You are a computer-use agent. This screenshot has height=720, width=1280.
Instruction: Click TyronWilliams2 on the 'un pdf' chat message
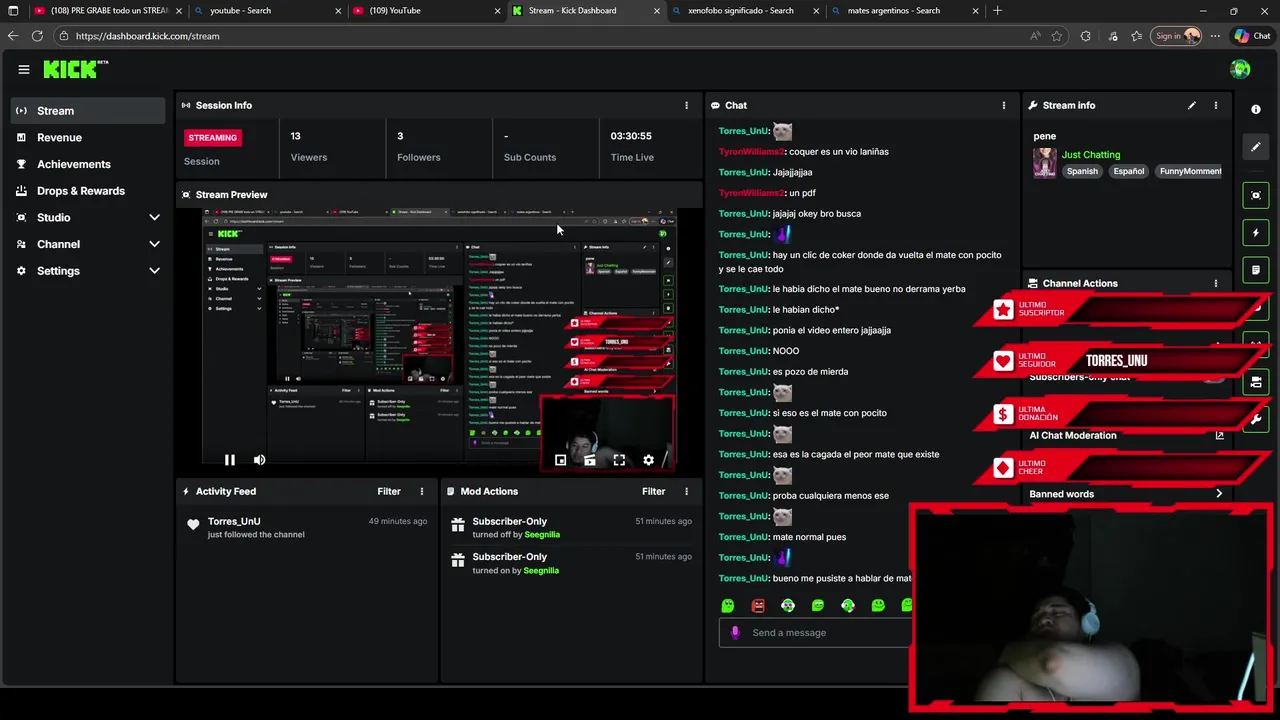point(752,193)
